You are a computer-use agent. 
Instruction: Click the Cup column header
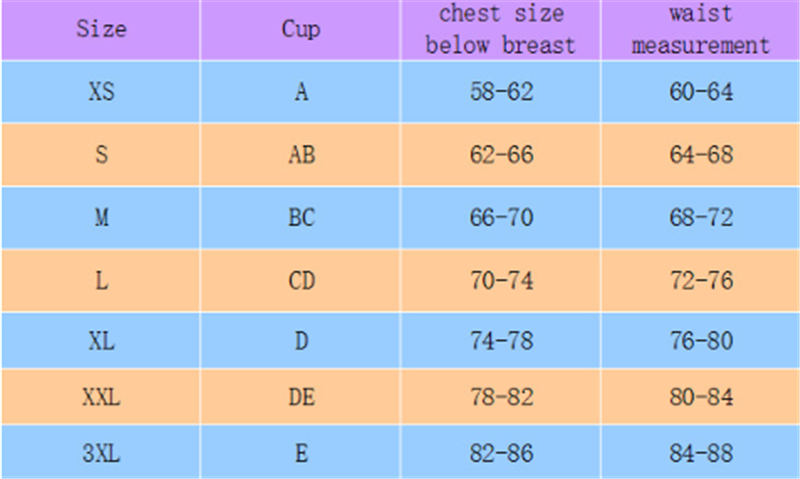click(301, 30)
